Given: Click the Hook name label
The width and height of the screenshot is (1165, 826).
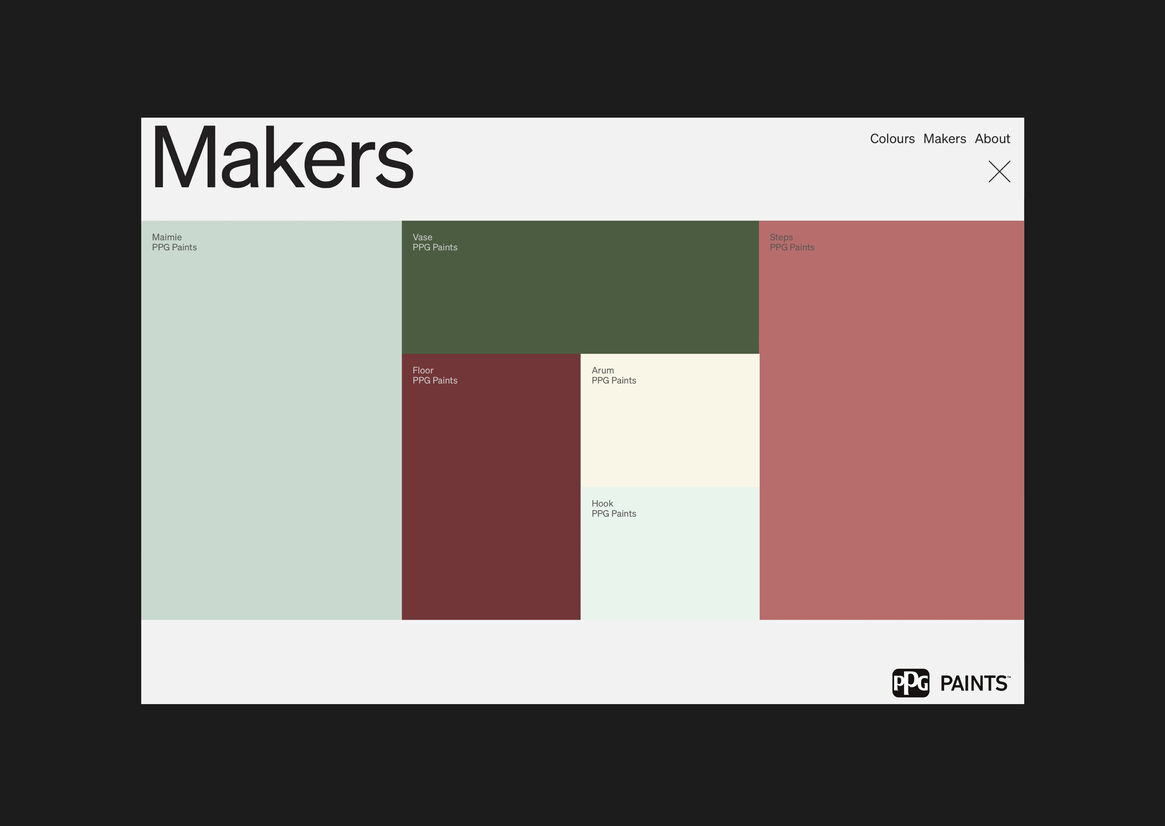Looking at the screenshot, I should click(602, 504).
